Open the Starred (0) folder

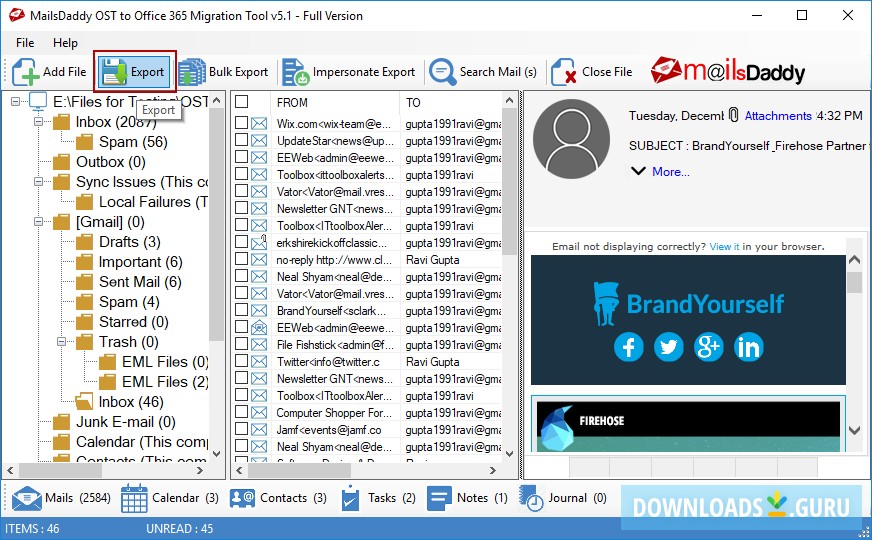122,322
